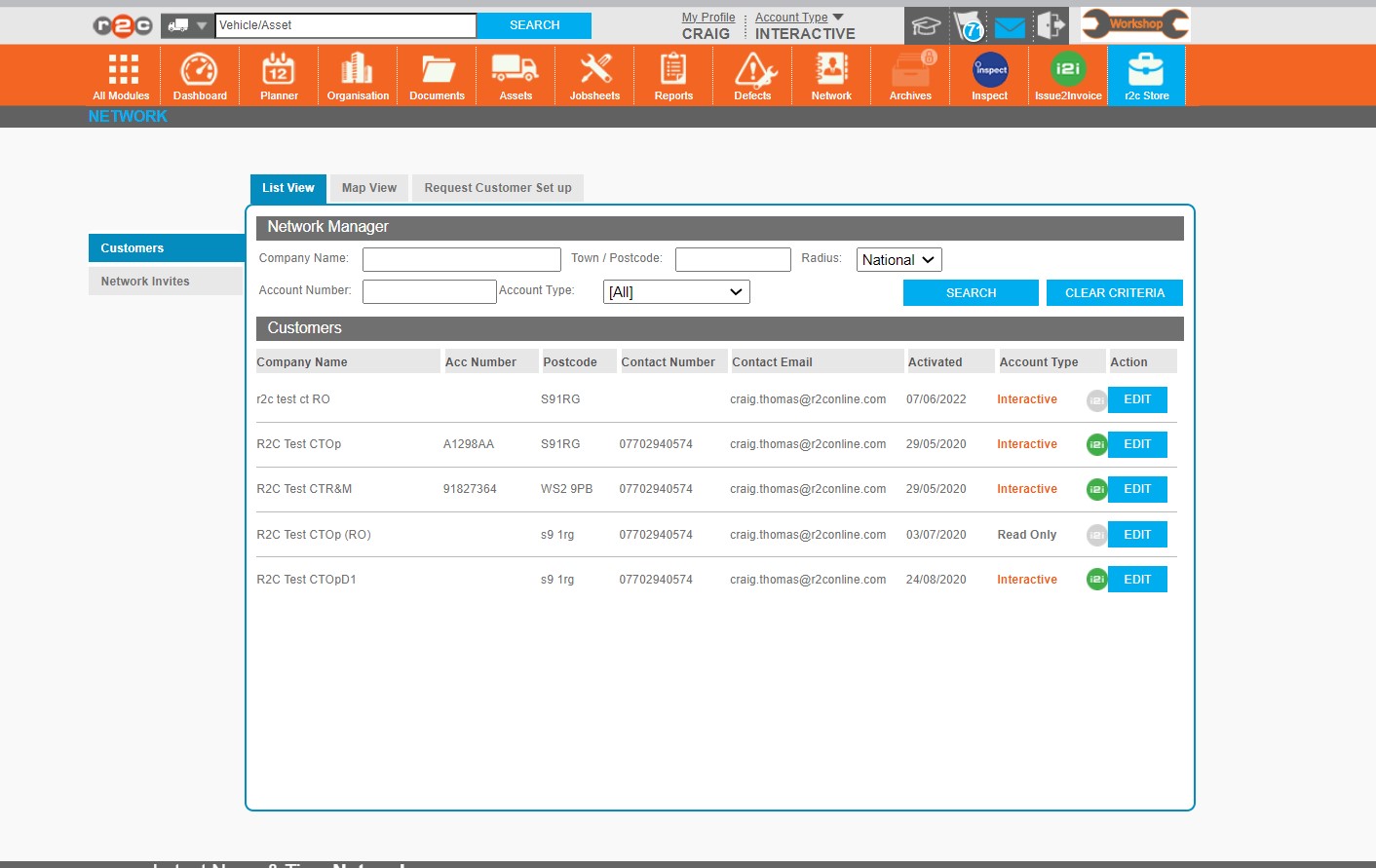Click EDIT for R2C Test CTR&M
1376x868 pixels.
pyautogui.click(x=1137, y=489)
